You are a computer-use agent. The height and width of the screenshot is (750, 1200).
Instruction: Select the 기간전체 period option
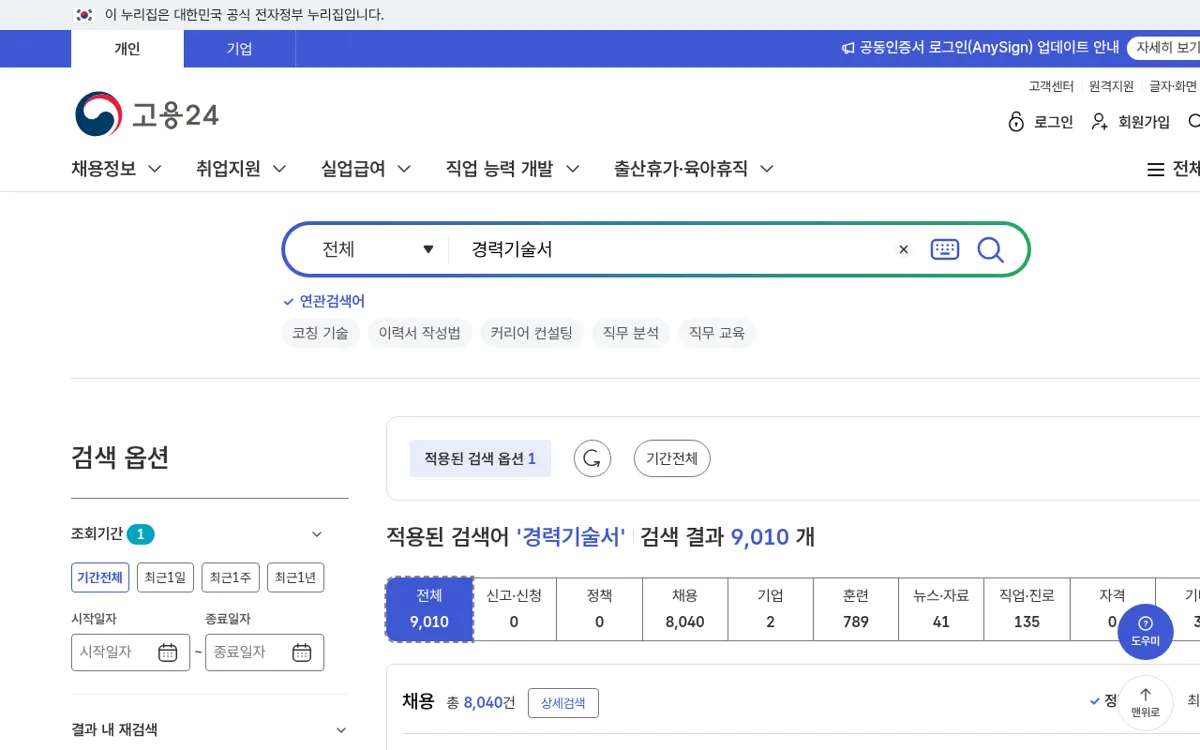100,577
